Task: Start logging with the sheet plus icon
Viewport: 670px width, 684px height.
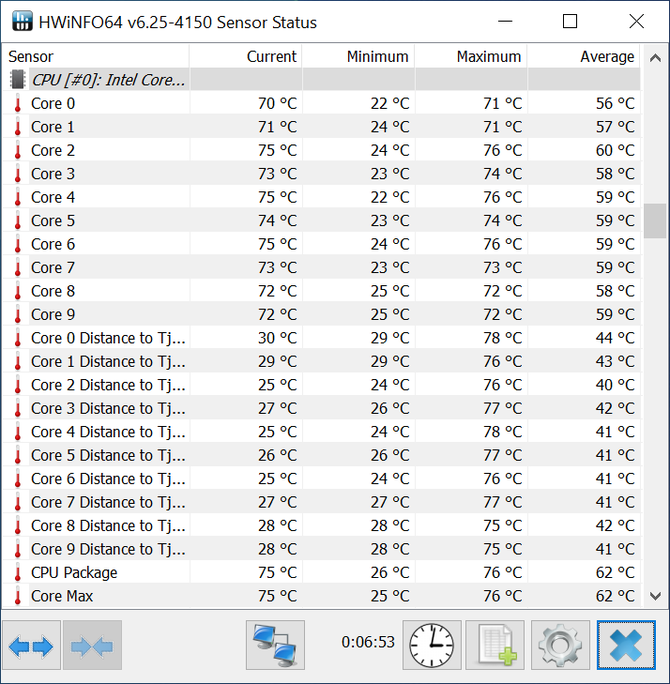Action: (x=495, y=645)
